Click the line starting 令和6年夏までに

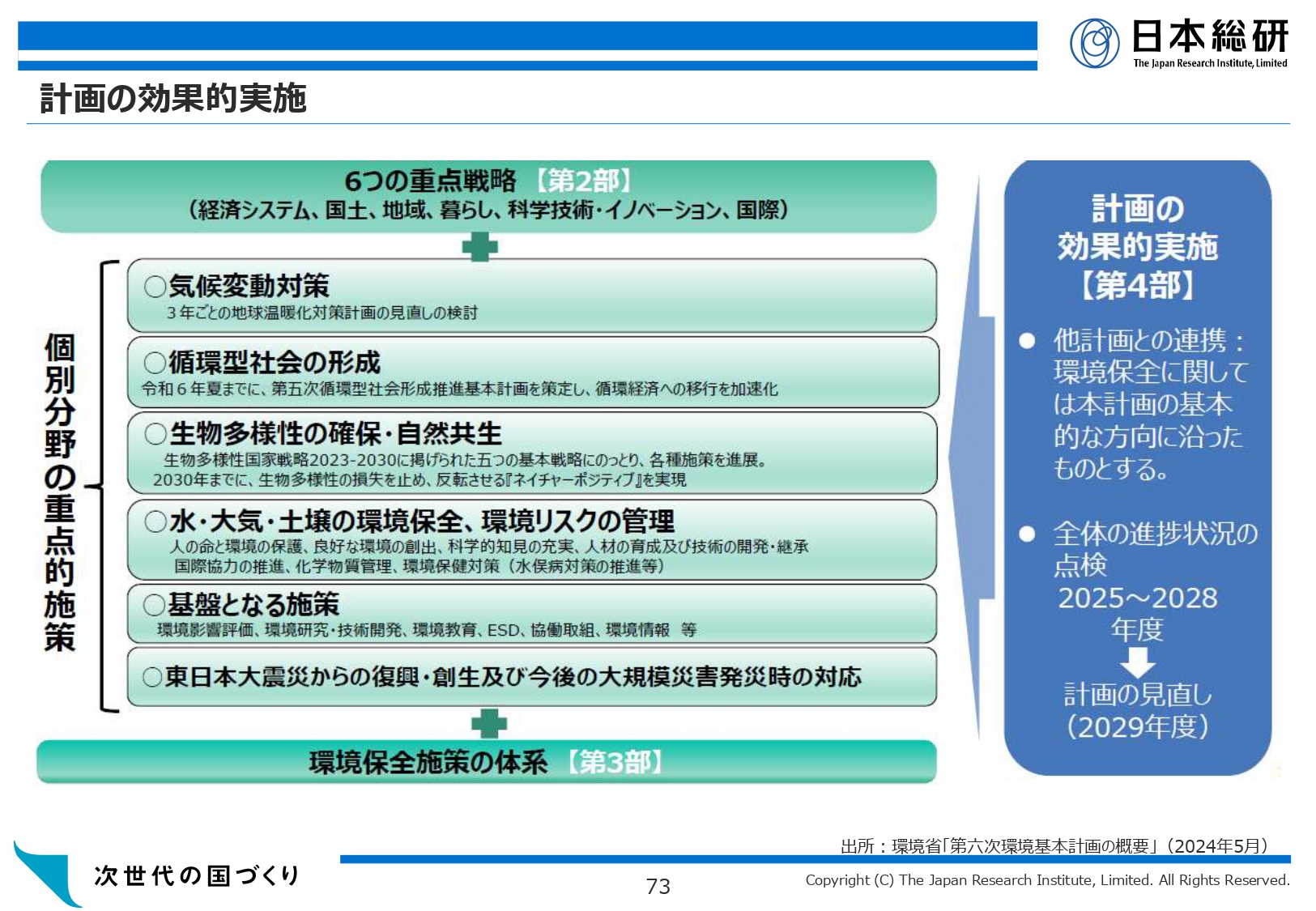click(460, 389)
